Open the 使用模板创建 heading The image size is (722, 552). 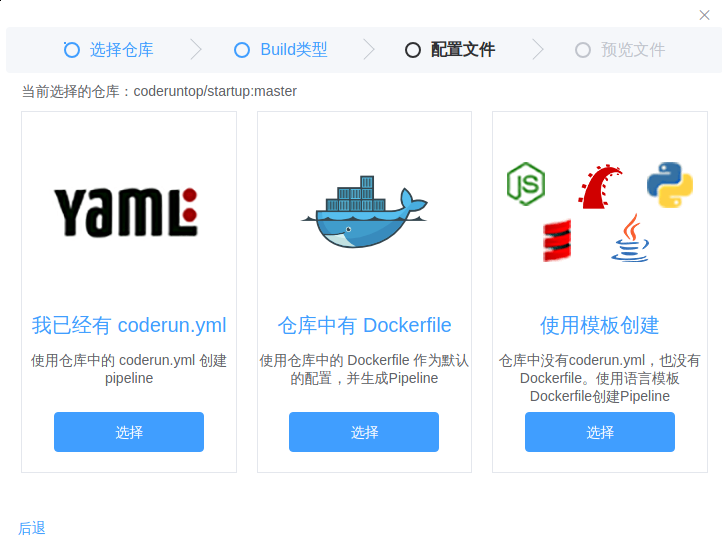[x=600, y=325]
